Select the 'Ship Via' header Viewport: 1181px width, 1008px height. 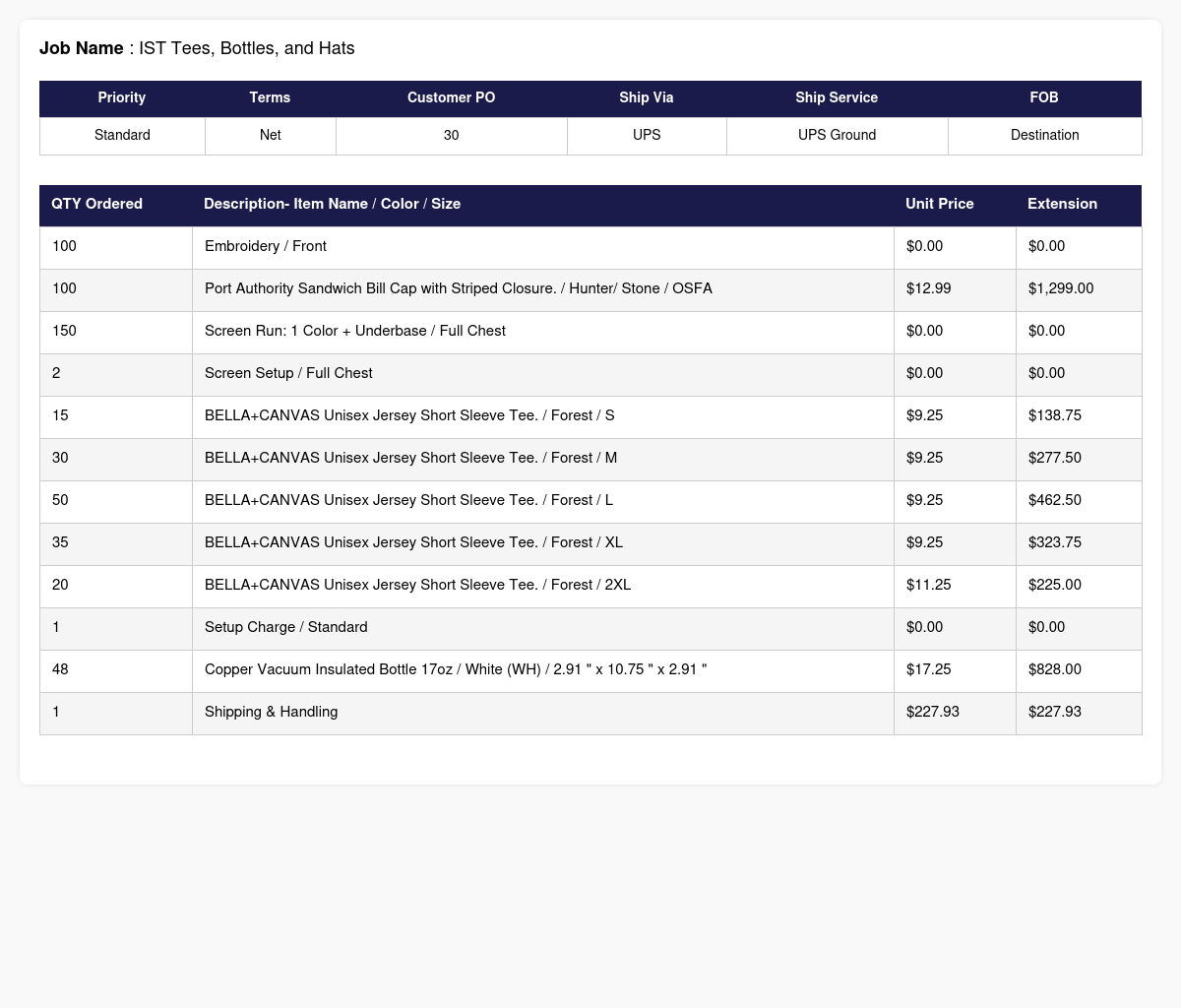(x=647, y=97)
